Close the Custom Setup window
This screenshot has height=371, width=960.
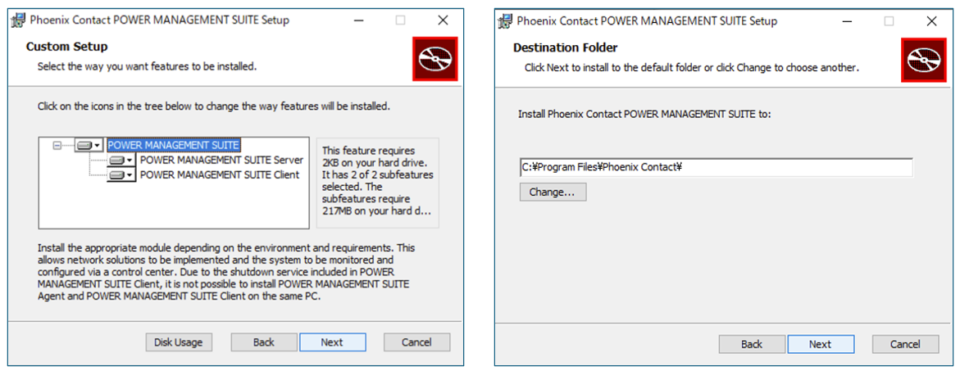click(x=443, y=20)
